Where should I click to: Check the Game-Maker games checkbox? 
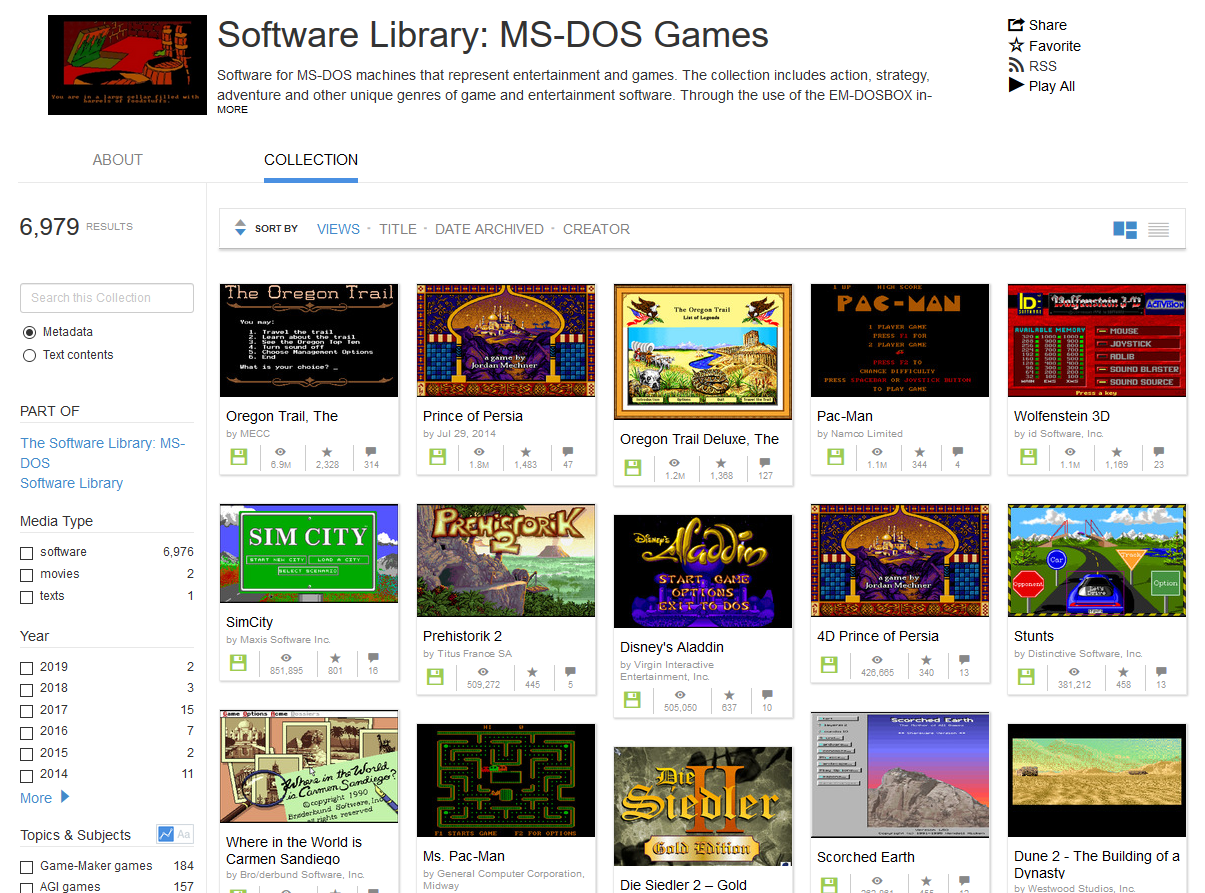coord(27,867)
